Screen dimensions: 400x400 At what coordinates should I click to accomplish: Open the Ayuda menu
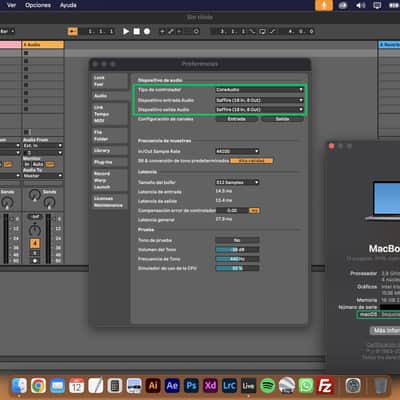coord(68,5)
